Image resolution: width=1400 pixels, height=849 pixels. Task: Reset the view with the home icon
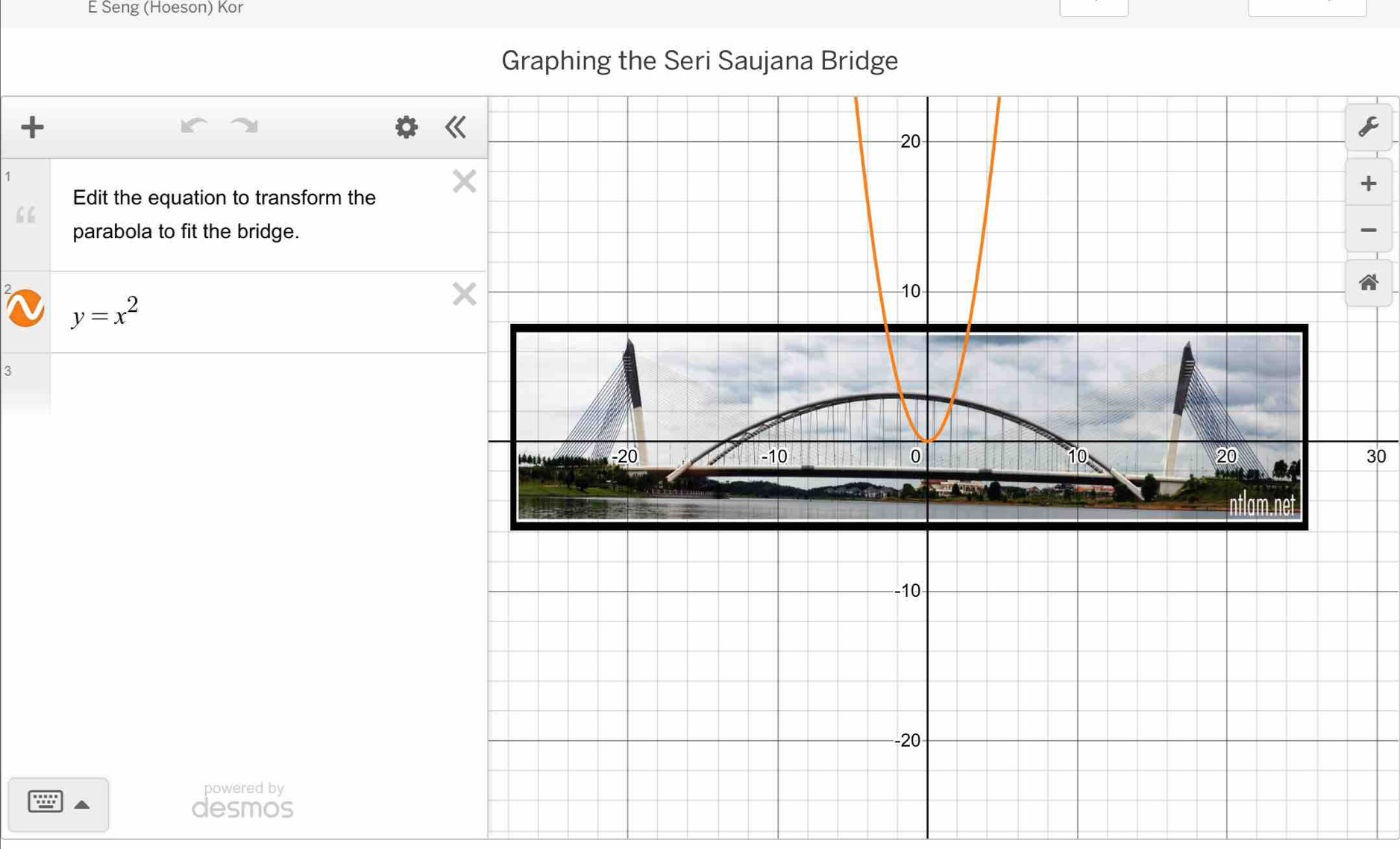(1368, 283)
